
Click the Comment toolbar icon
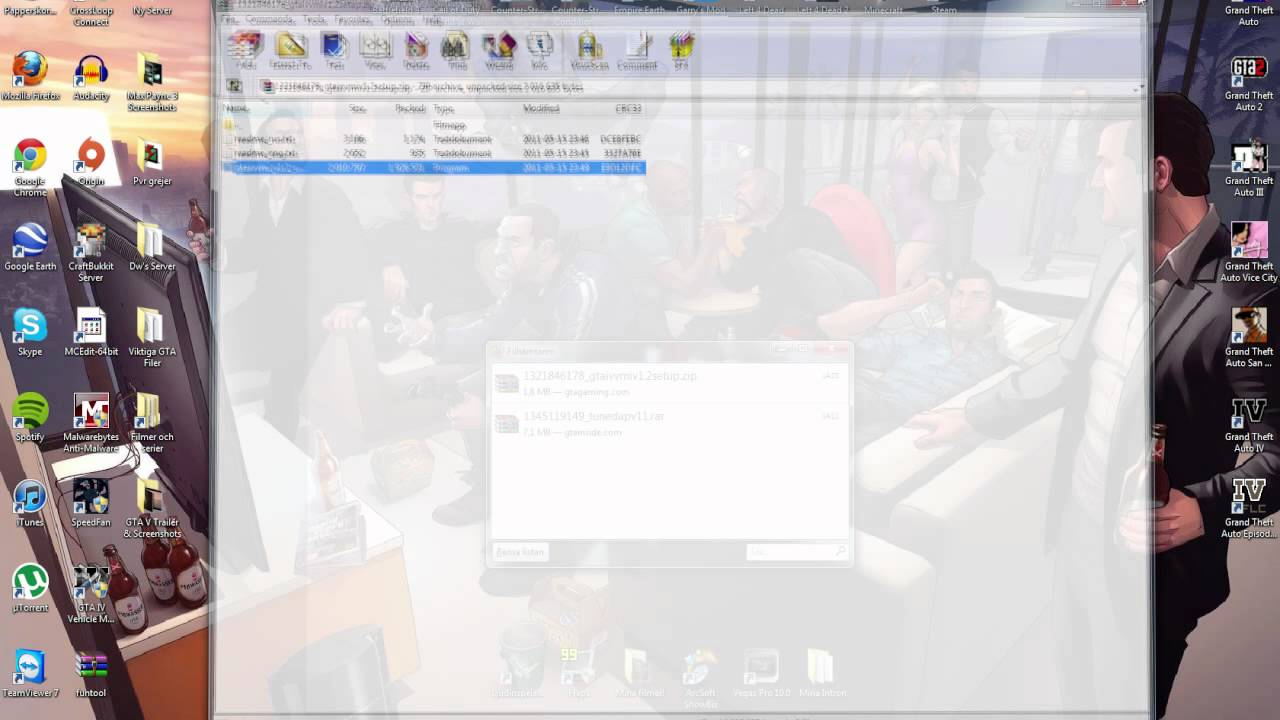coord(637,50)
